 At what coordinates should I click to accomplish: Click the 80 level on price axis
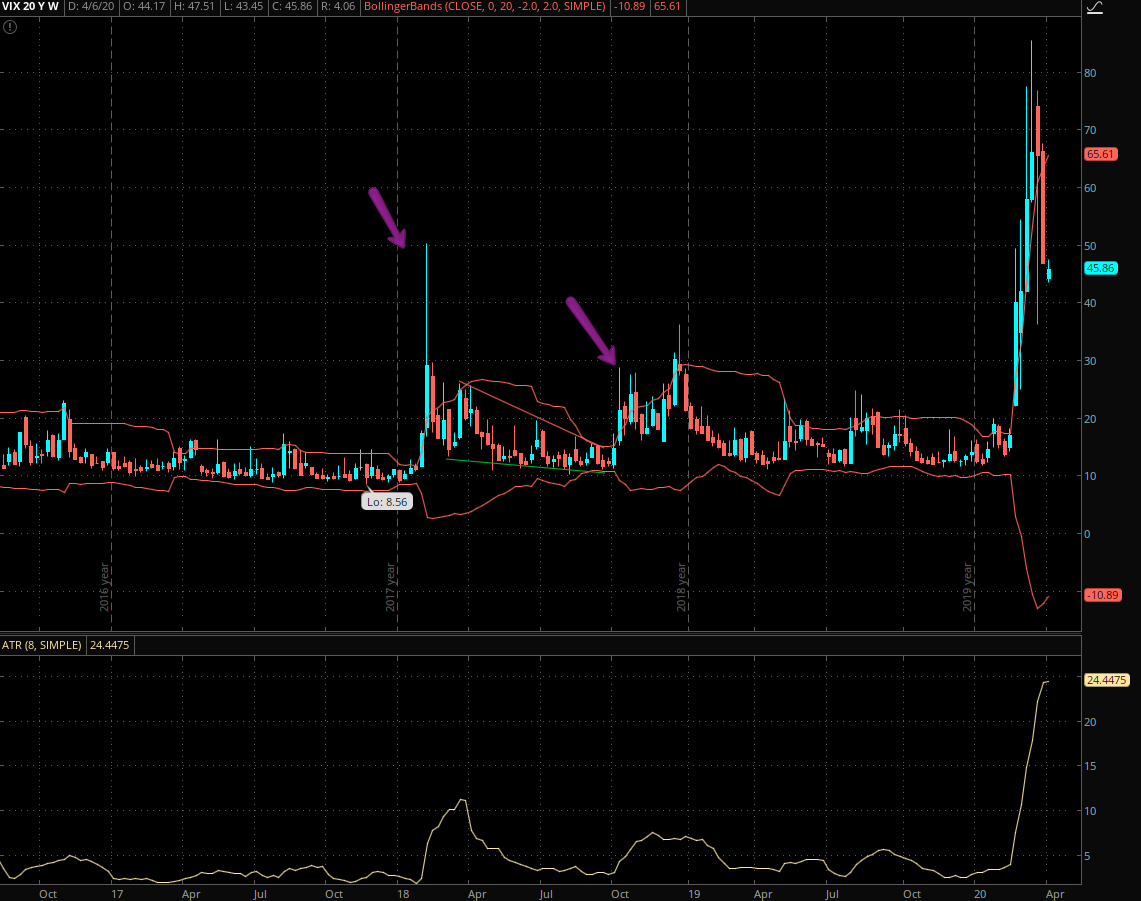(x=1096, y=73)
